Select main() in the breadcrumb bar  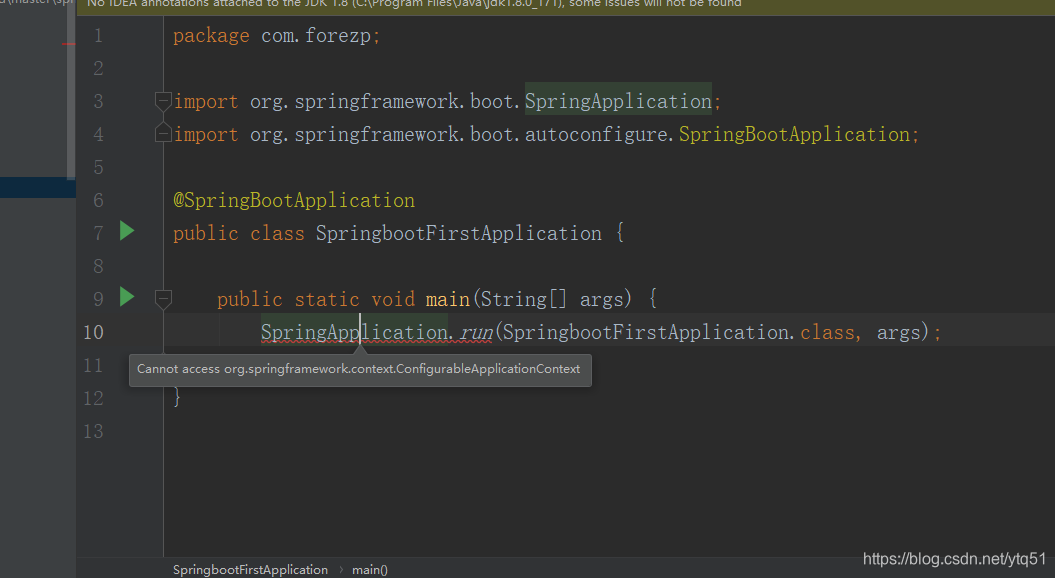[x=369, y=569]
